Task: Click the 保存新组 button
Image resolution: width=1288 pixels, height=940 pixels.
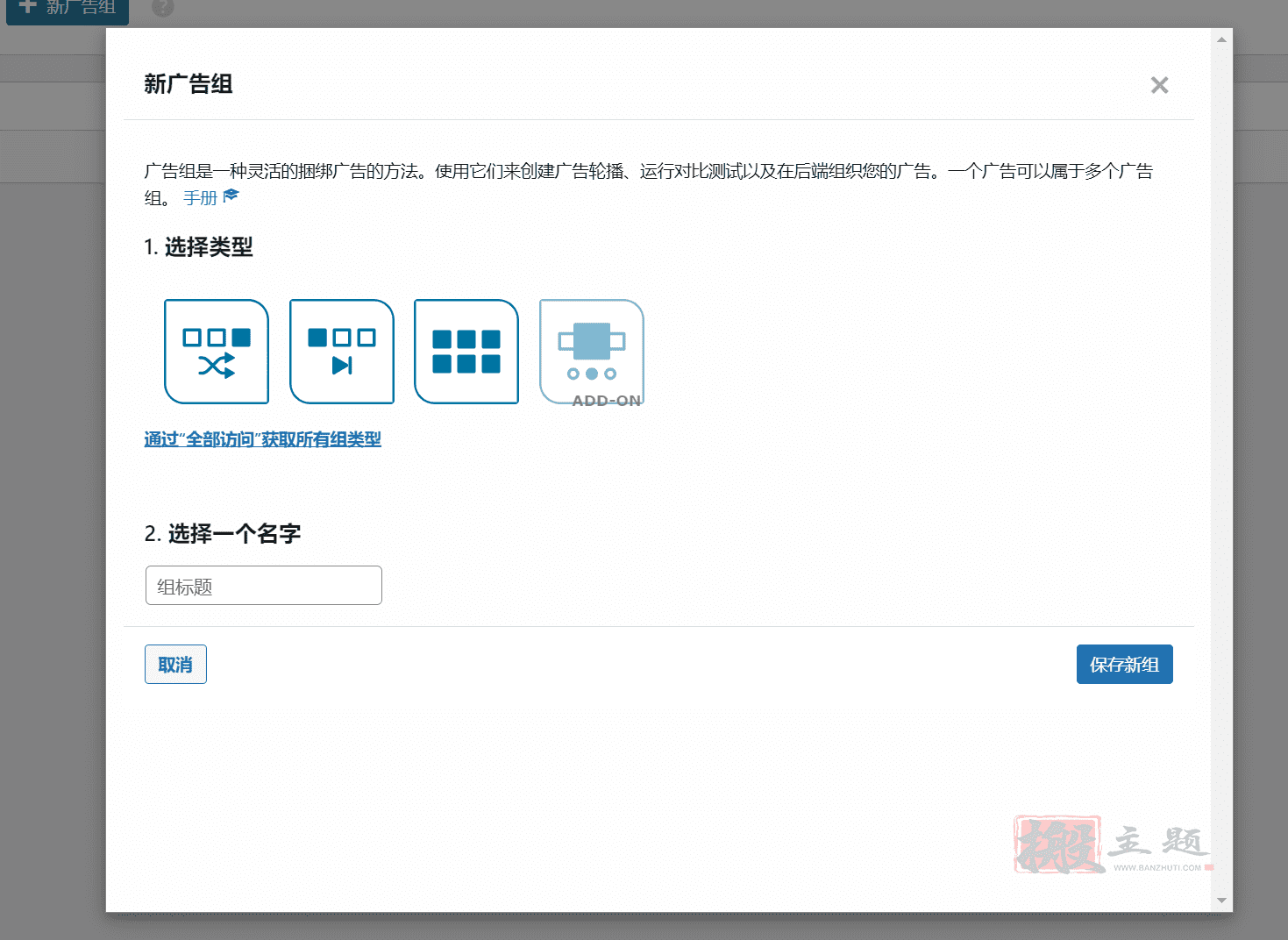Action: click(x=1125, y=665)
